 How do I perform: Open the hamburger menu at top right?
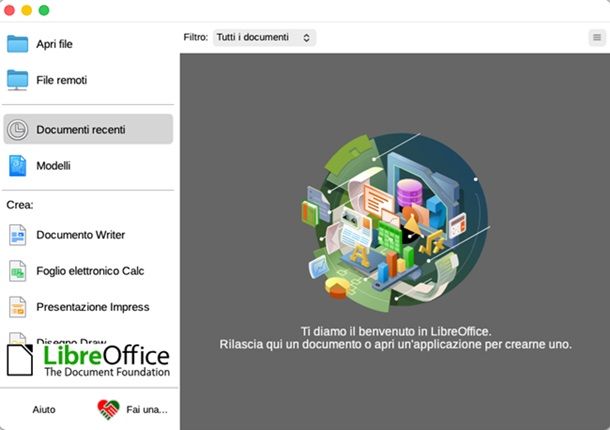[597, 38]
